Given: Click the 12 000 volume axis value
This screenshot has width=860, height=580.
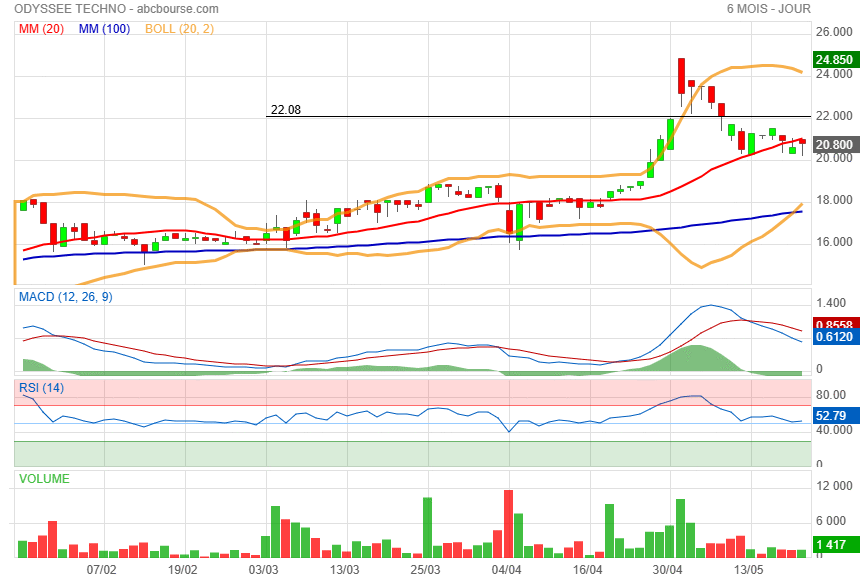Looking at the screenshot, I should tap(834, 486).
